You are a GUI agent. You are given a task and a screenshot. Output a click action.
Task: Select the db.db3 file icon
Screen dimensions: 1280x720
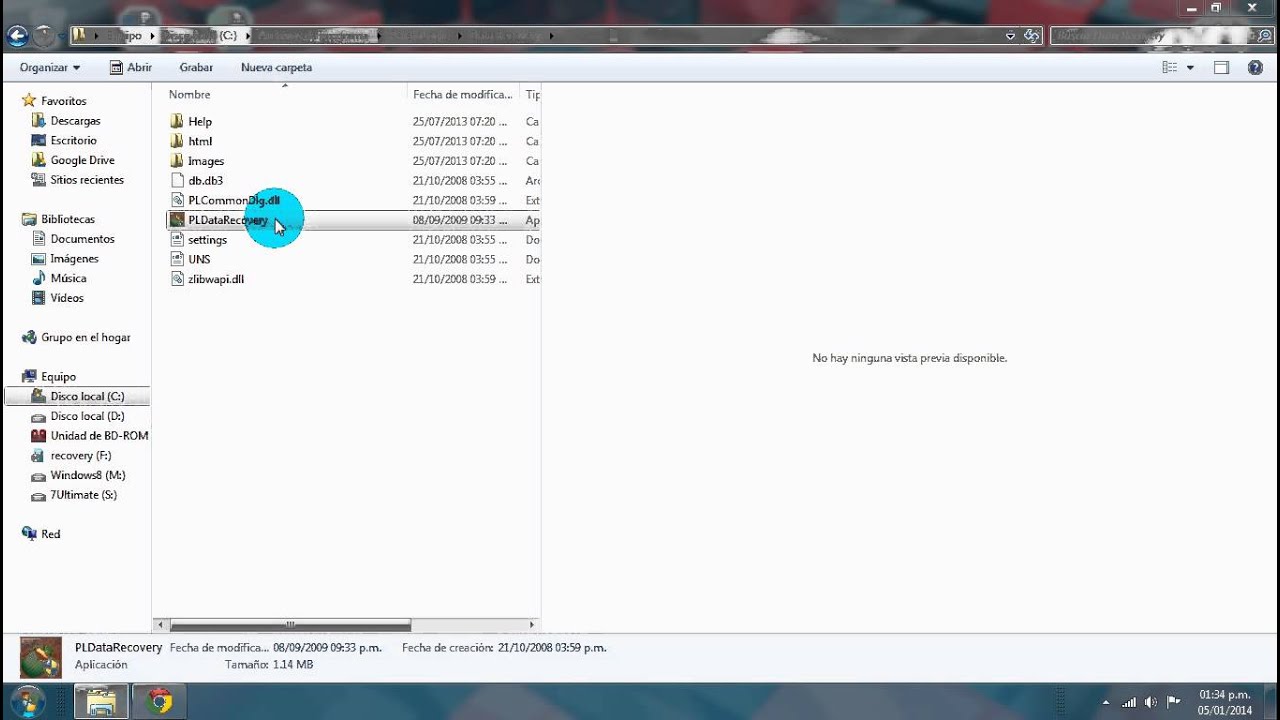click(177, 180)
